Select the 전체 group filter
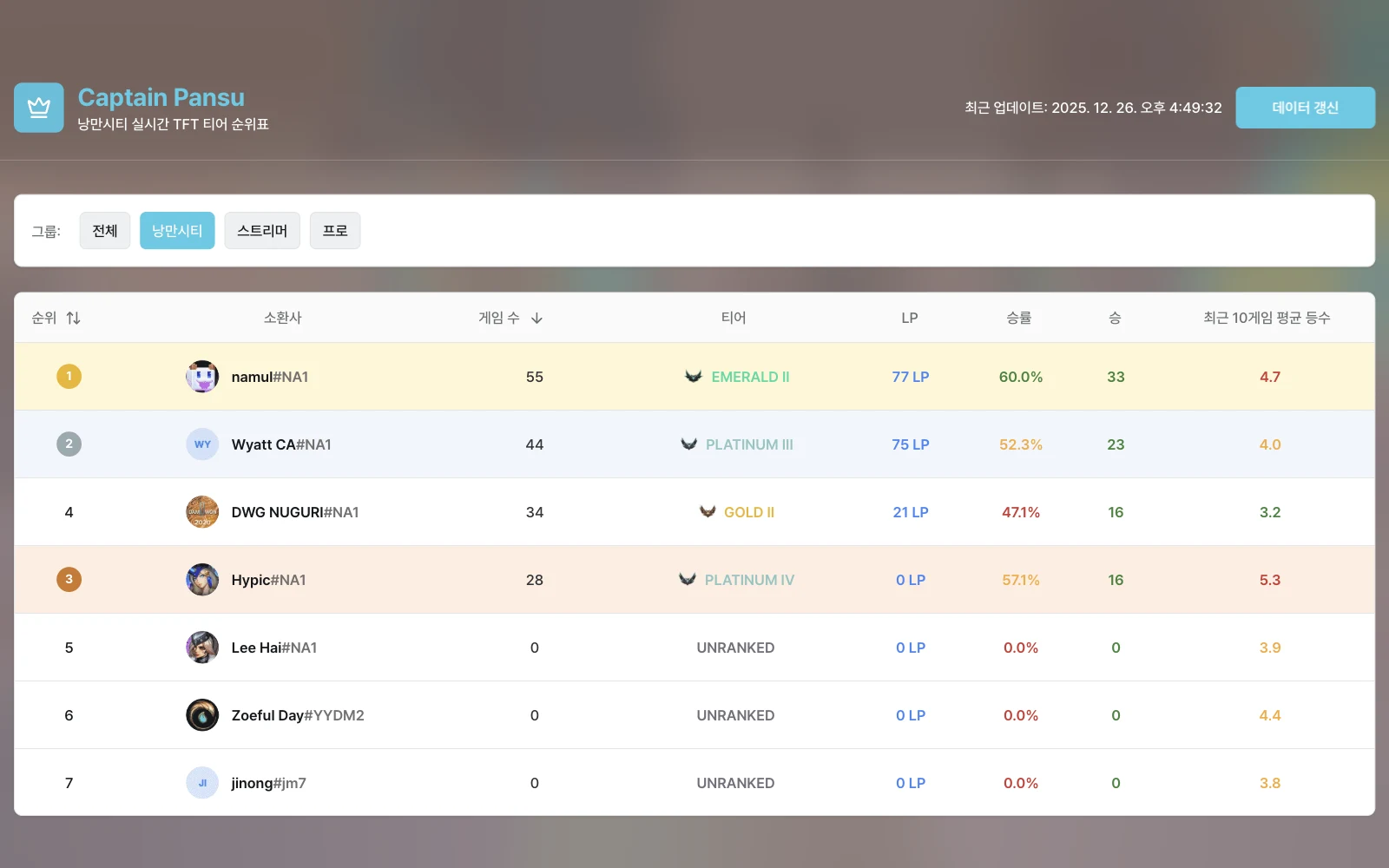 105,231
